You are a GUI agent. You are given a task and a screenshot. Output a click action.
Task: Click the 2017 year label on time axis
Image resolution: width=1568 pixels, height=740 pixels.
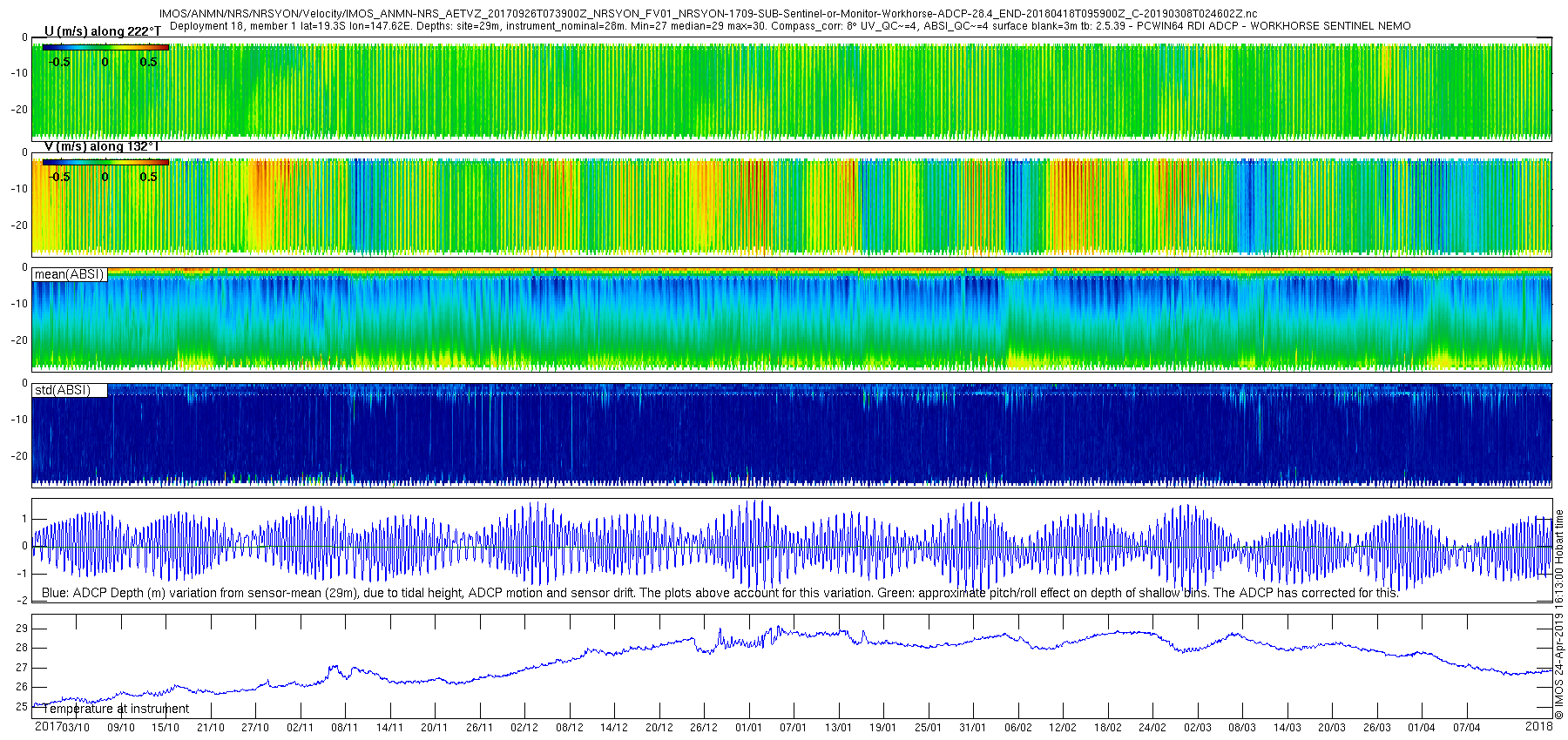pos(47,727)
